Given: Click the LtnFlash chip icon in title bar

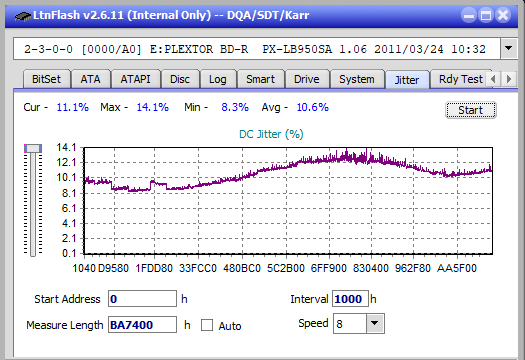Looking at the screenshot, I should (23, 15).
